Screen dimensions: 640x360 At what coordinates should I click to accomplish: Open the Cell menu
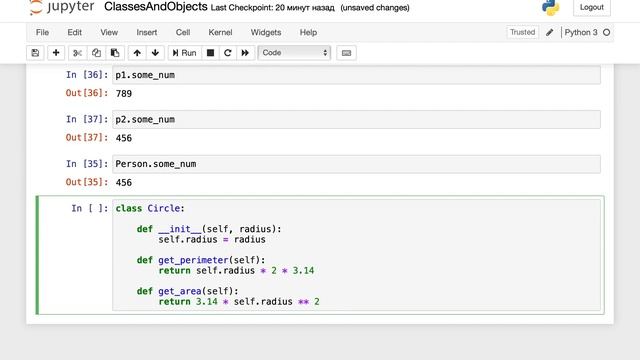point(183,32)
